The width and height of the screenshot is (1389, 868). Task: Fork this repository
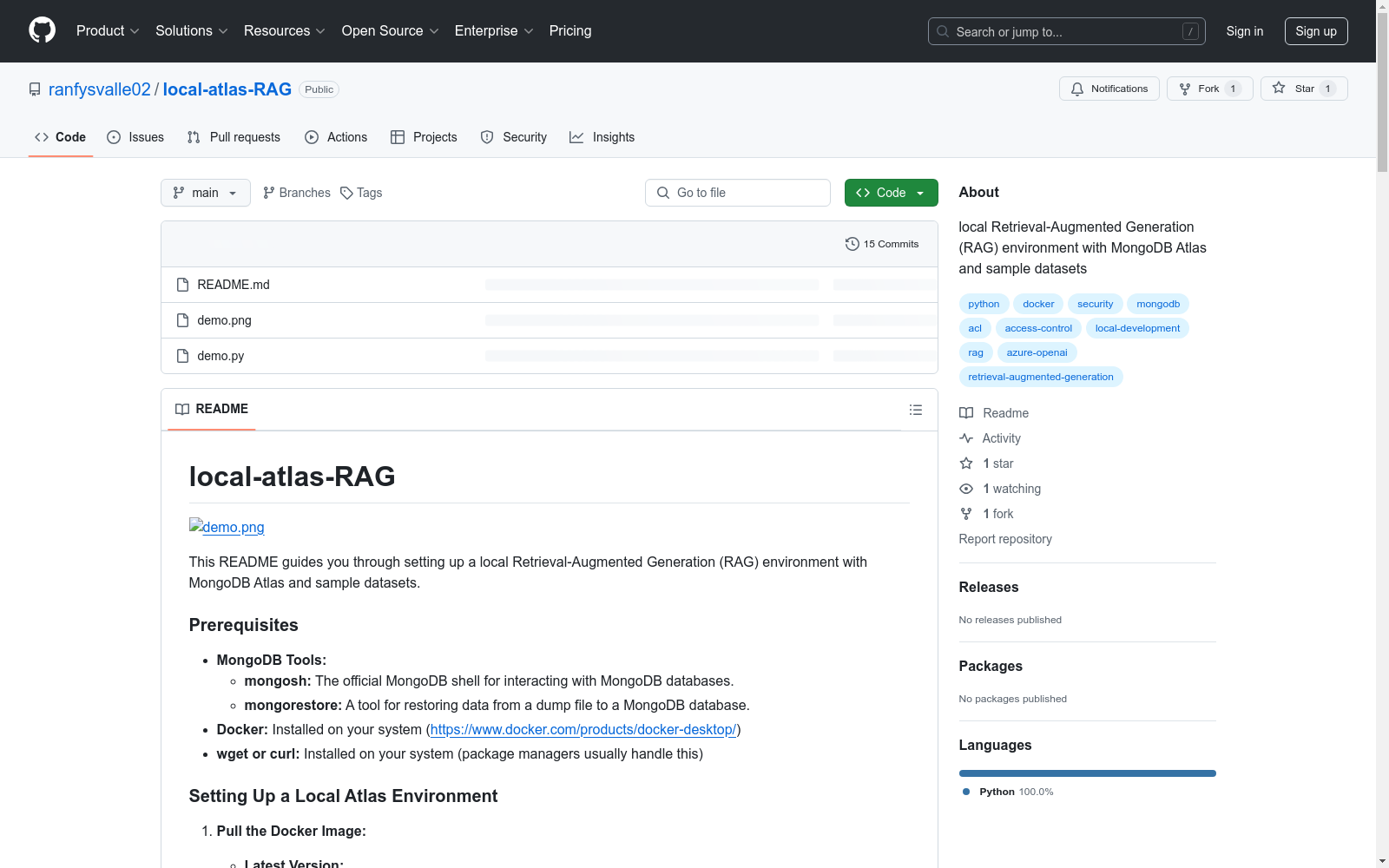click(1210, 89)
